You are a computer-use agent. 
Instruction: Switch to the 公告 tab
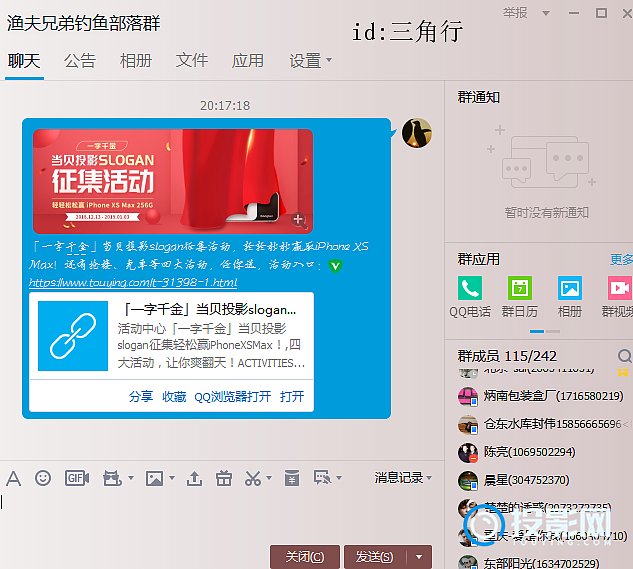tap(80, 61)
